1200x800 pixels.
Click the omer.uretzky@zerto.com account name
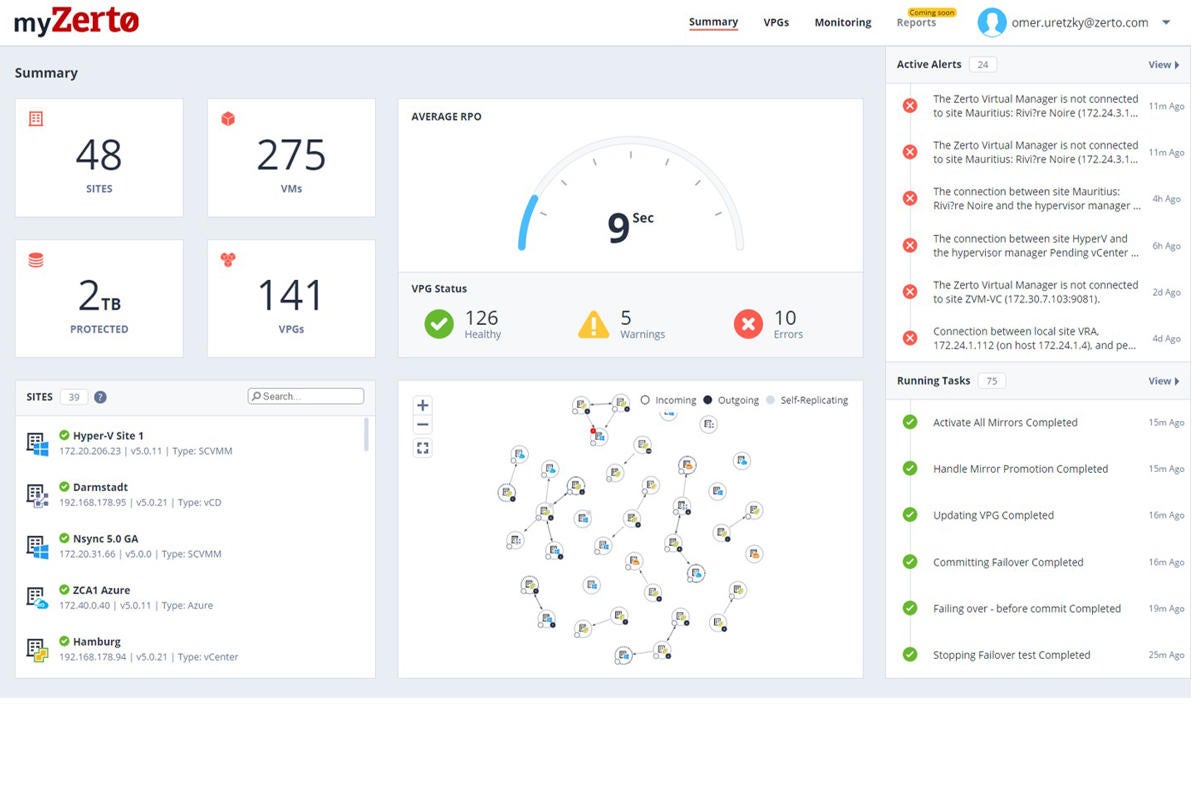tap(1080, 22)
